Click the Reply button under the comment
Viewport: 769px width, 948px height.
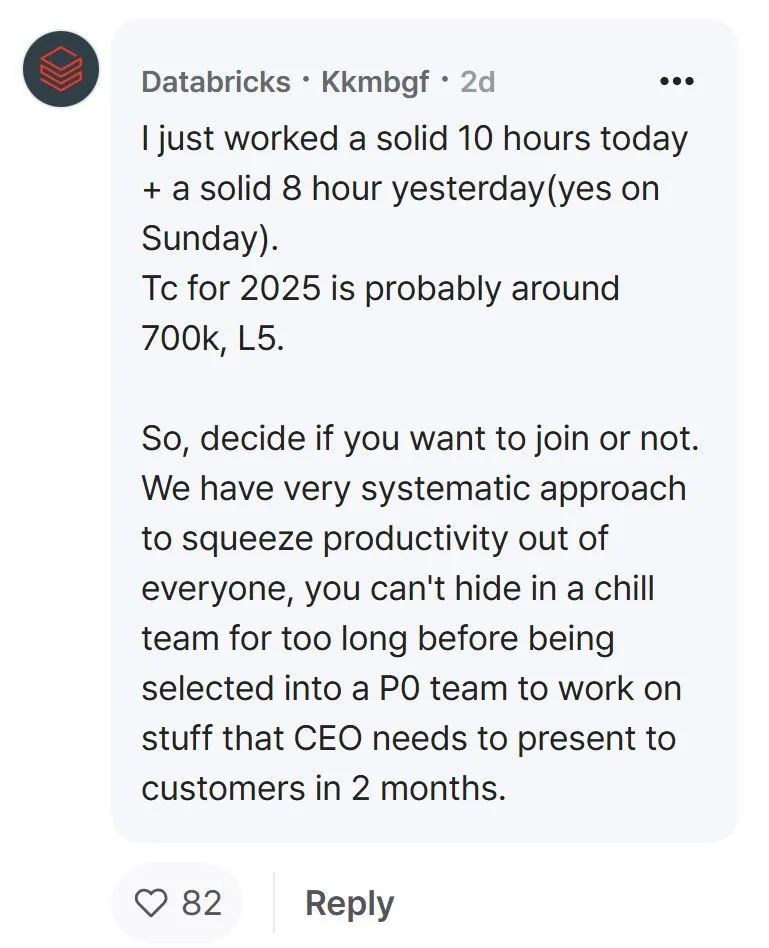(349, 904)
